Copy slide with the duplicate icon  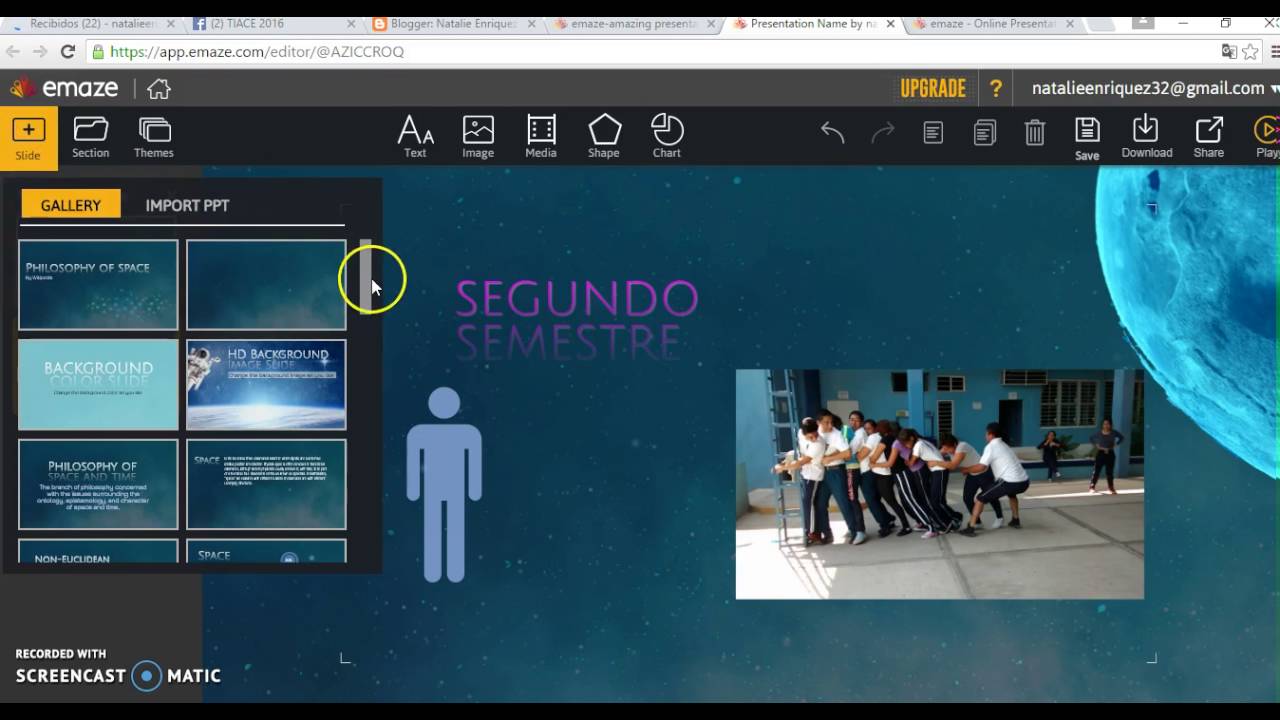click(x=985, y=132)
